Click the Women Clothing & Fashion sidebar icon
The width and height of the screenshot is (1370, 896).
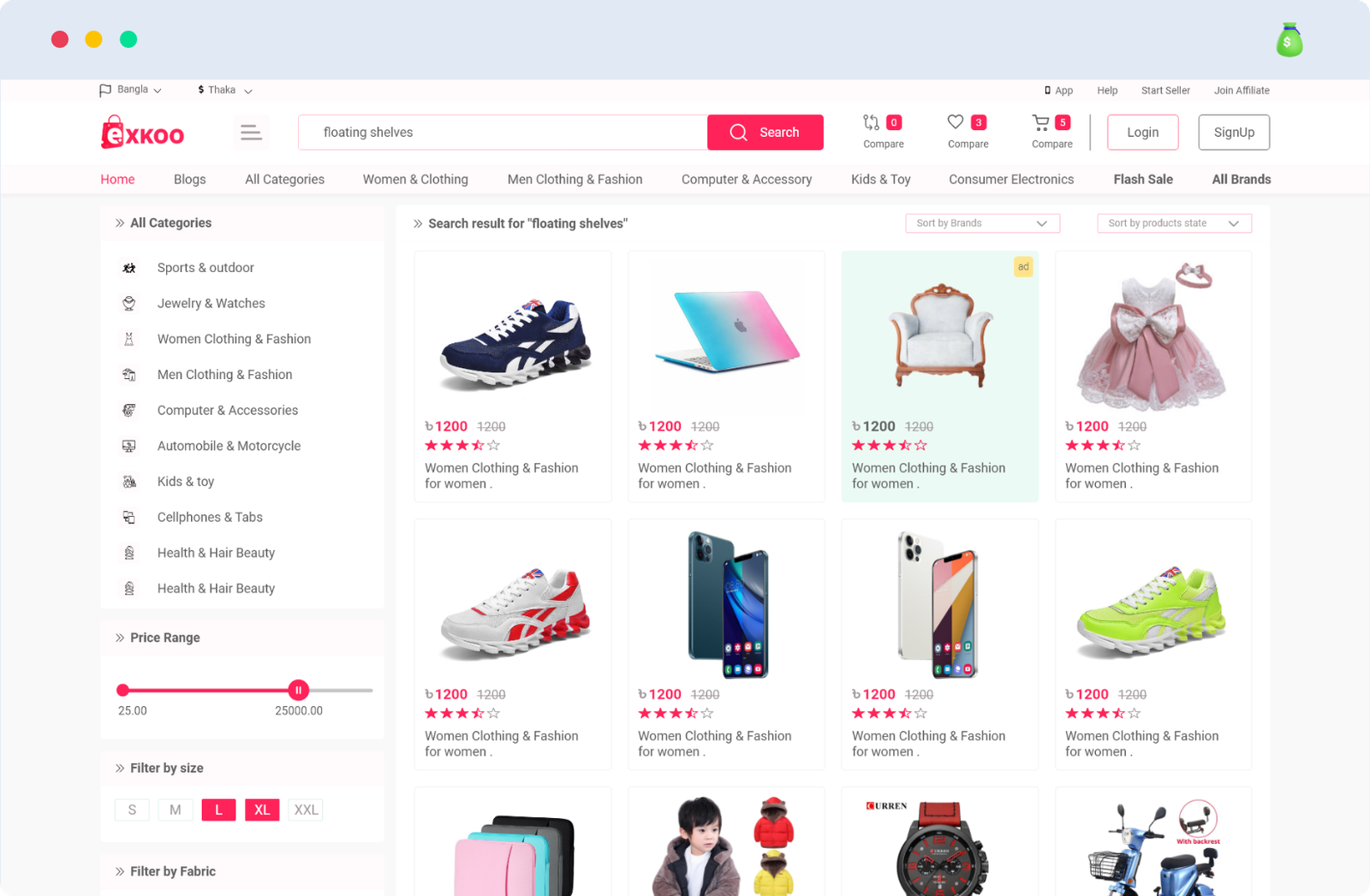pyautogui.click(x=129, y=339)
